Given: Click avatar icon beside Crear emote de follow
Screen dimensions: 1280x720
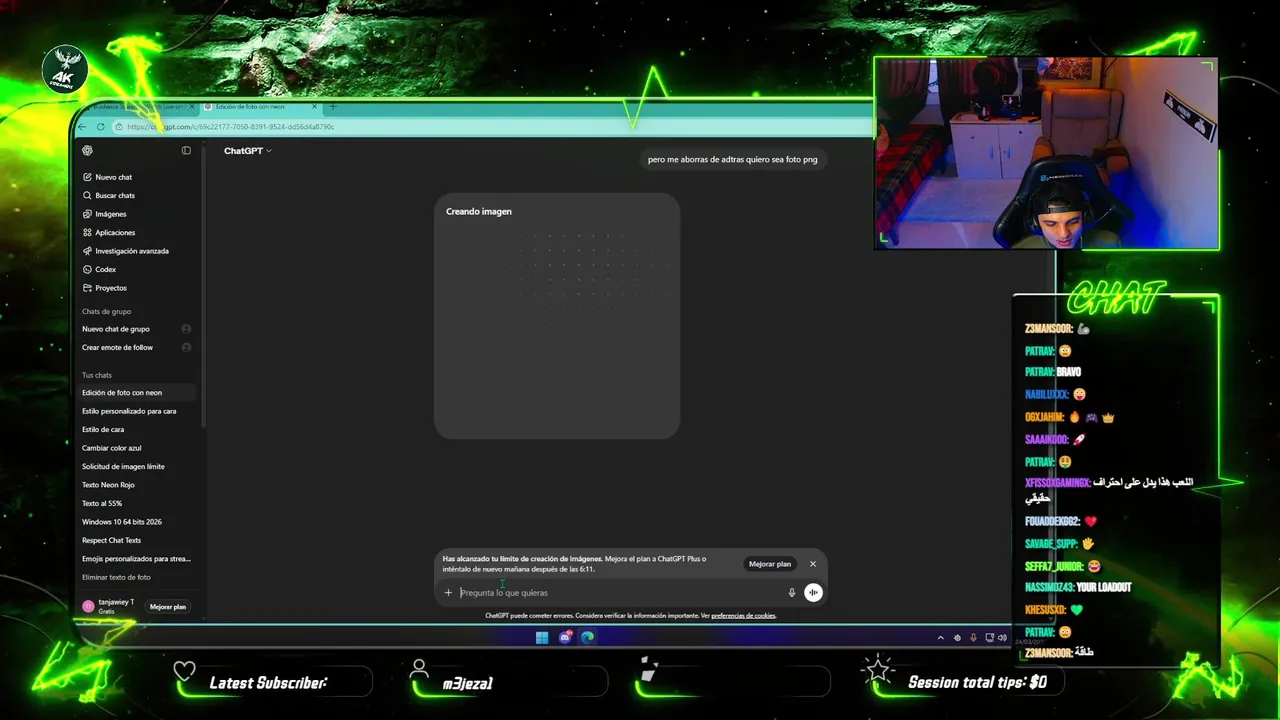Looking at the screenshot, I should click(x=186, y=348).
